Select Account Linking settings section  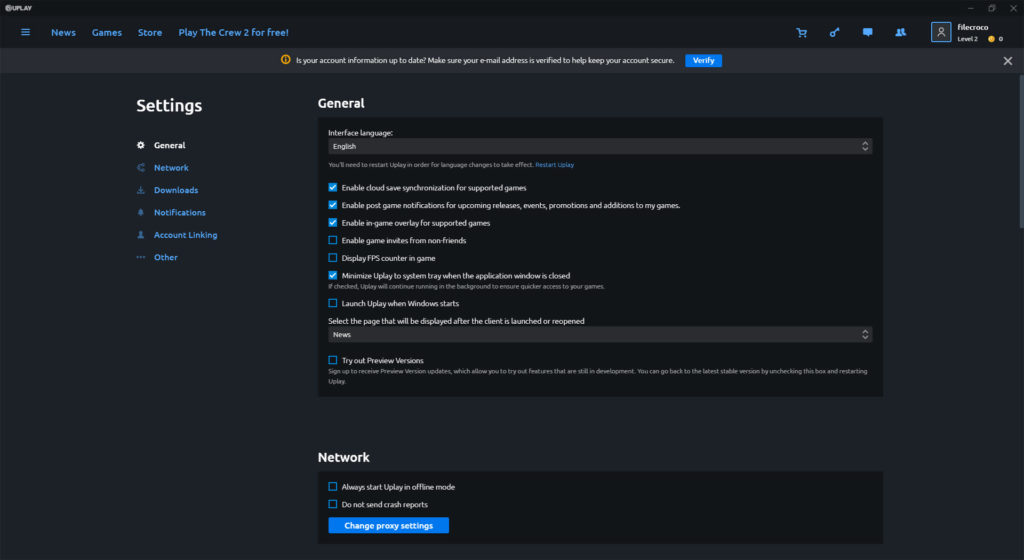[185, 235]
